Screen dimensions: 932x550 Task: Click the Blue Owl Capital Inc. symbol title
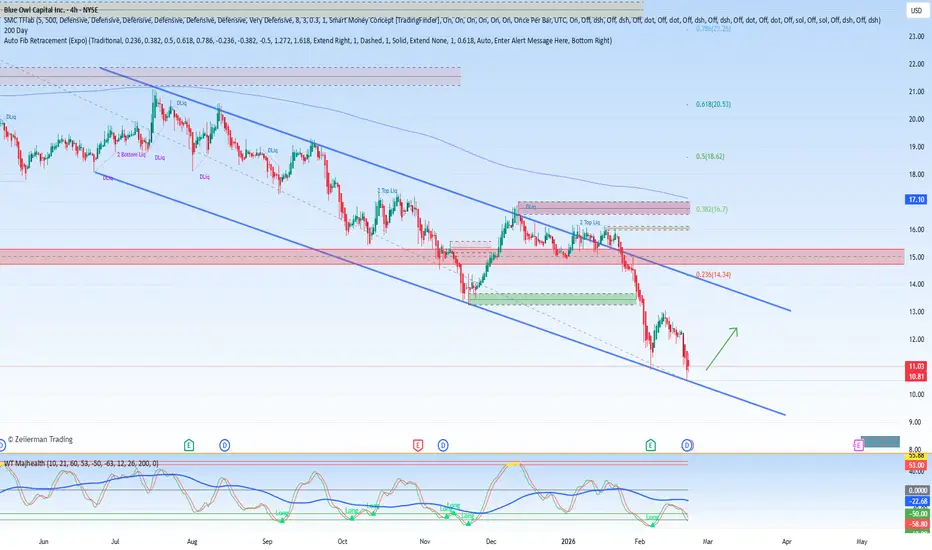coord(51,10)
